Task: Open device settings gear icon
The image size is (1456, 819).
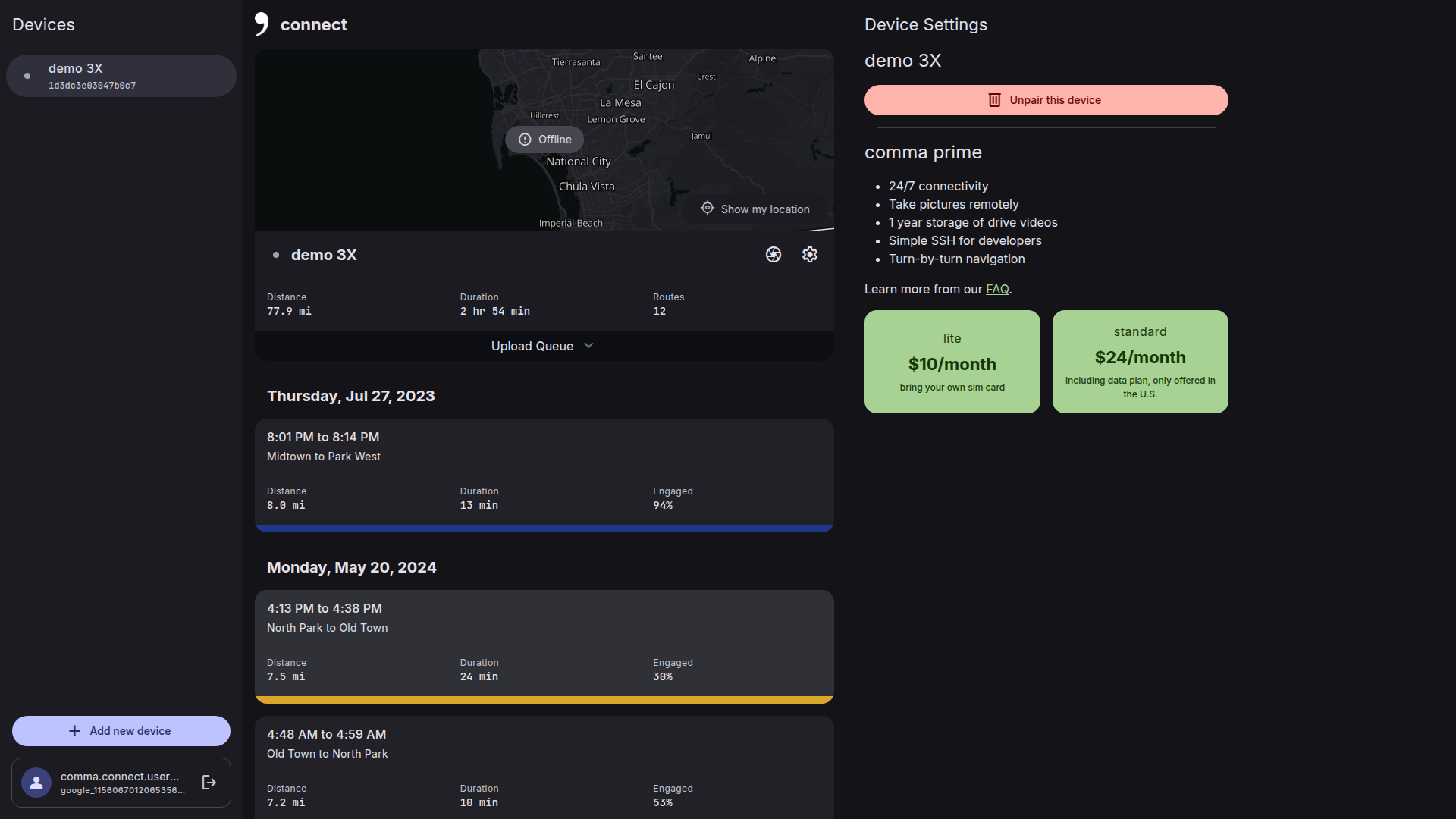Action: click(809, 255)
